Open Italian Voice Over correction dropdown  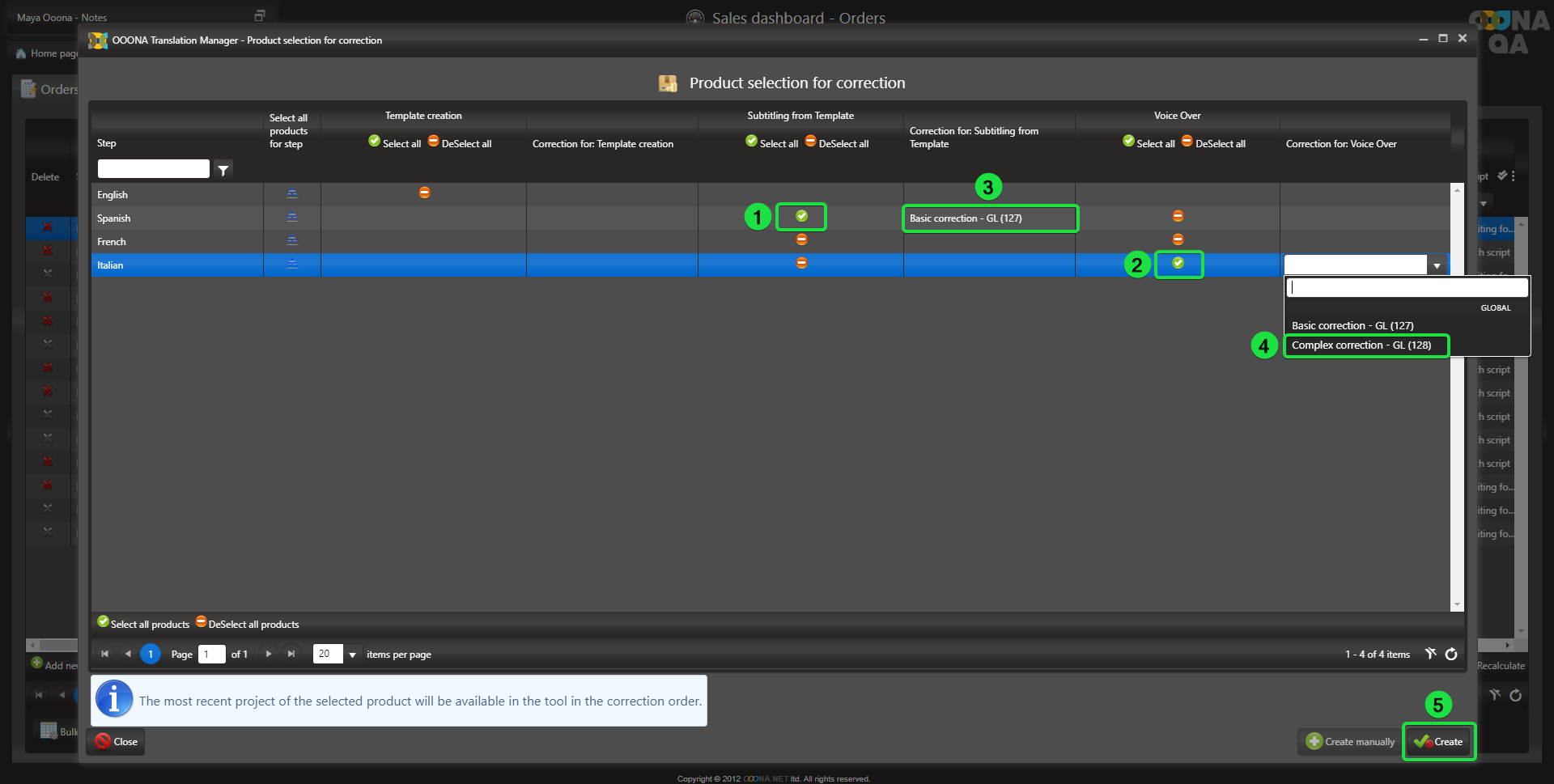(1437, 265)
